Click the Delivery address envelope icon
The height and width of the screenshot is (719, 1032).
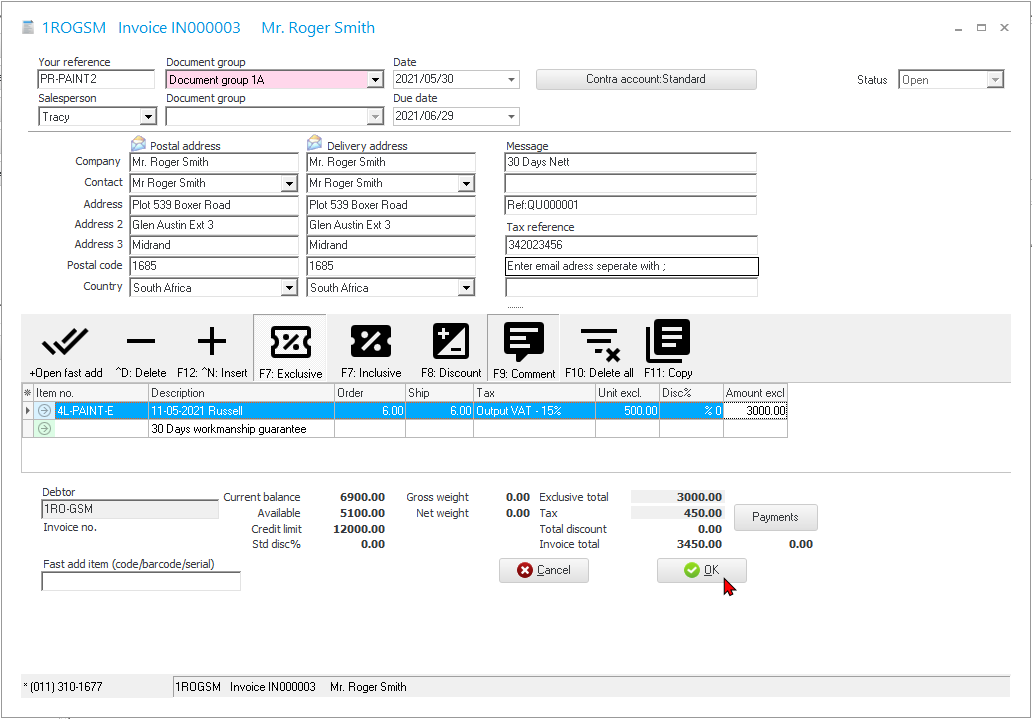tap(315, 144)
